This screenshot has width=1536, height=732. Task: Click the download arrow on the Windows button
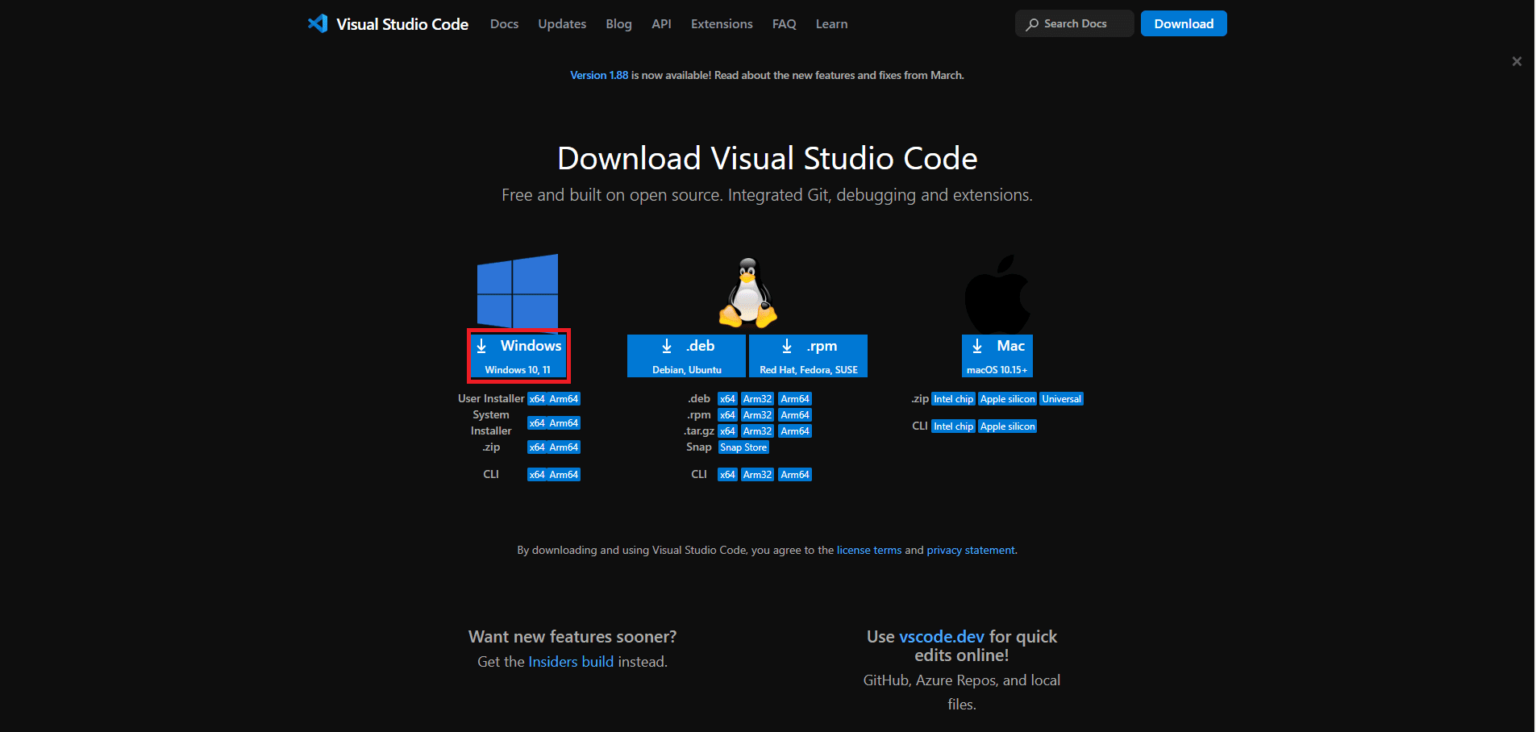pyautogui.click(x=482, y=344)
